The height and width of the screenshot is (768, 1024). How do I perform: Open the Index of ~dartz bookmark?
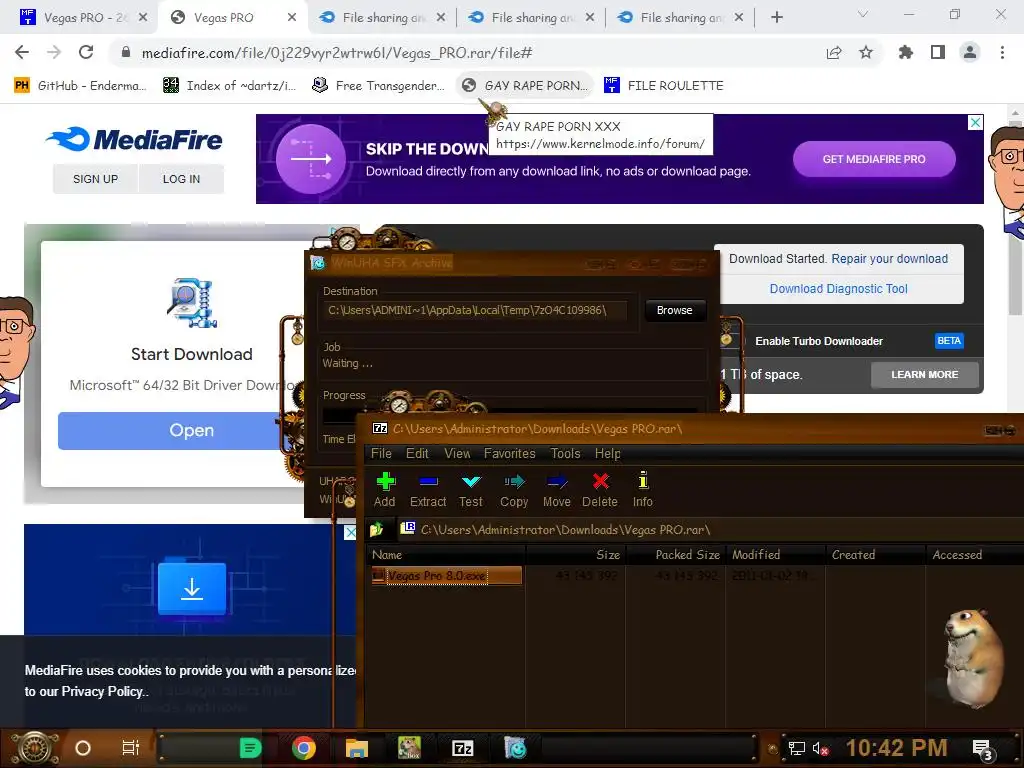(x=229, y=86)
